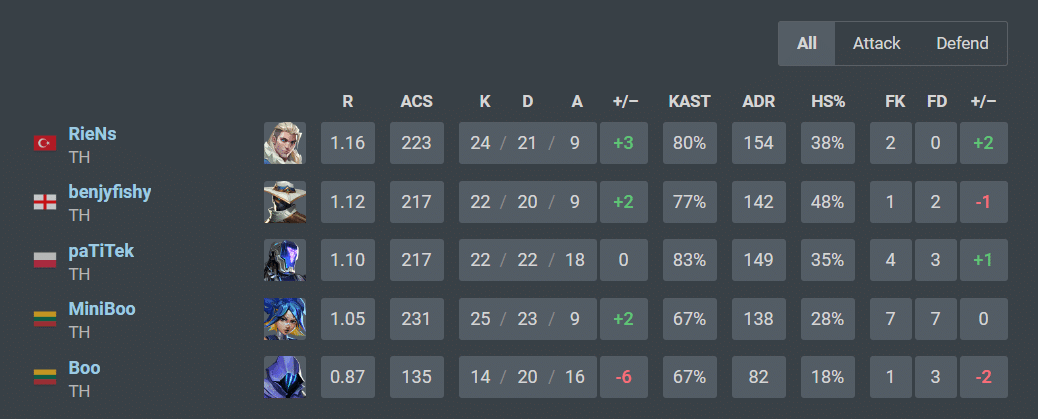Switch stats to Attack side
The image size is (1038, 419).
(876, 44)
